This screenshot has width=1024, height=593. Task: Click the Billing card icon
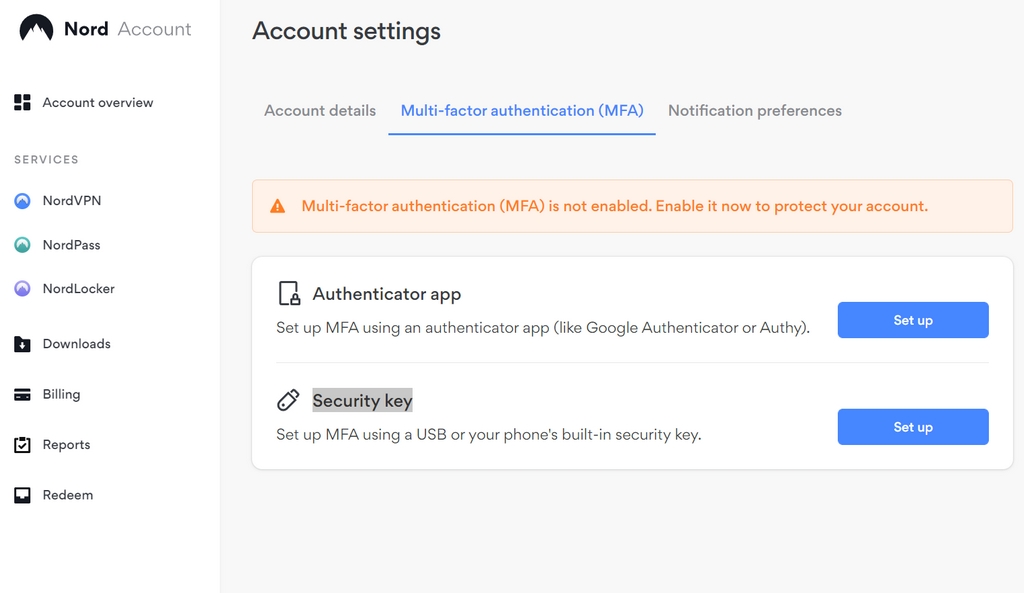click(22, 394)
